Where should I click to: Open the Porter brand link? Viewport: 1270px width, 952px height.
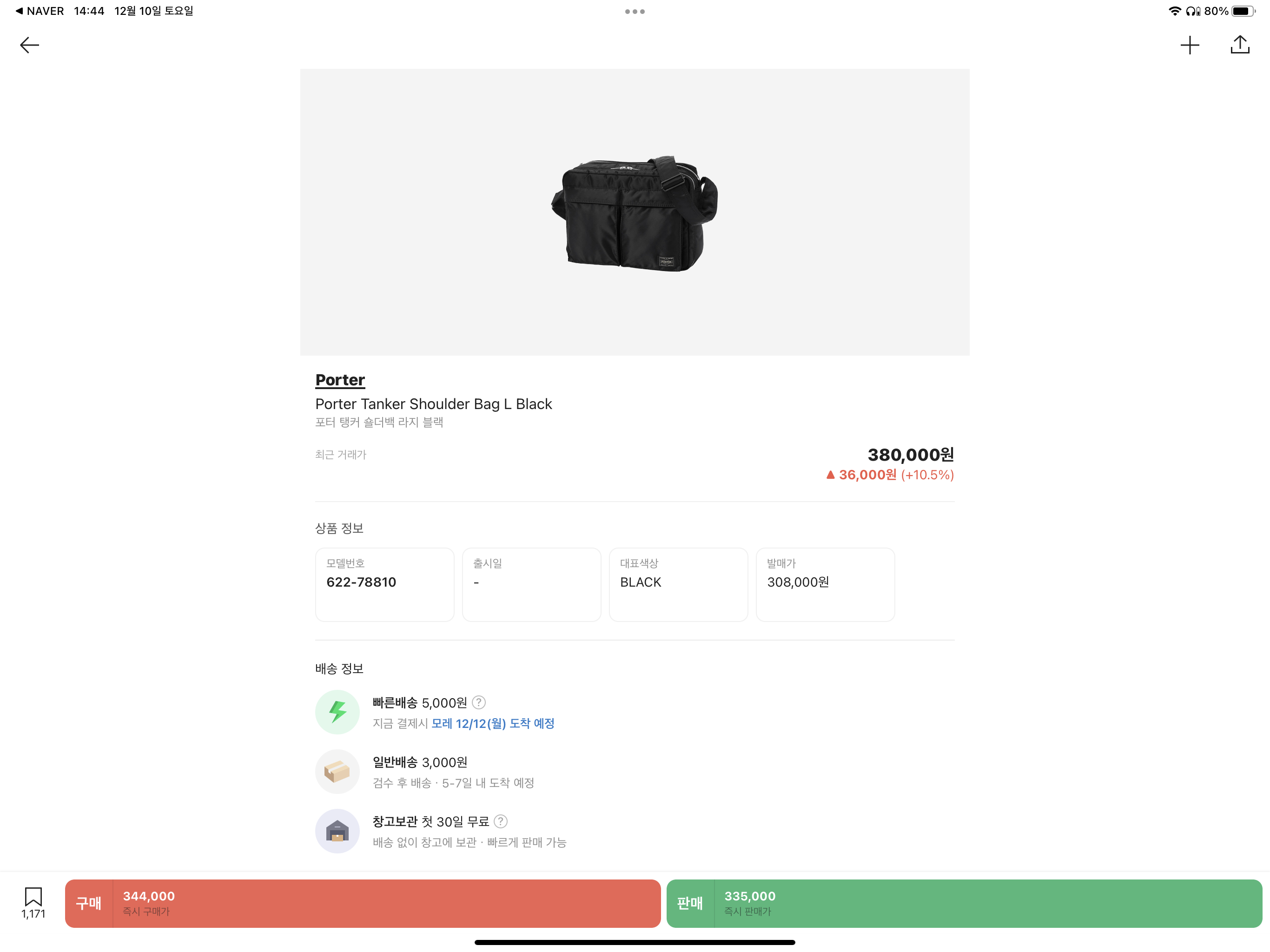340,380
